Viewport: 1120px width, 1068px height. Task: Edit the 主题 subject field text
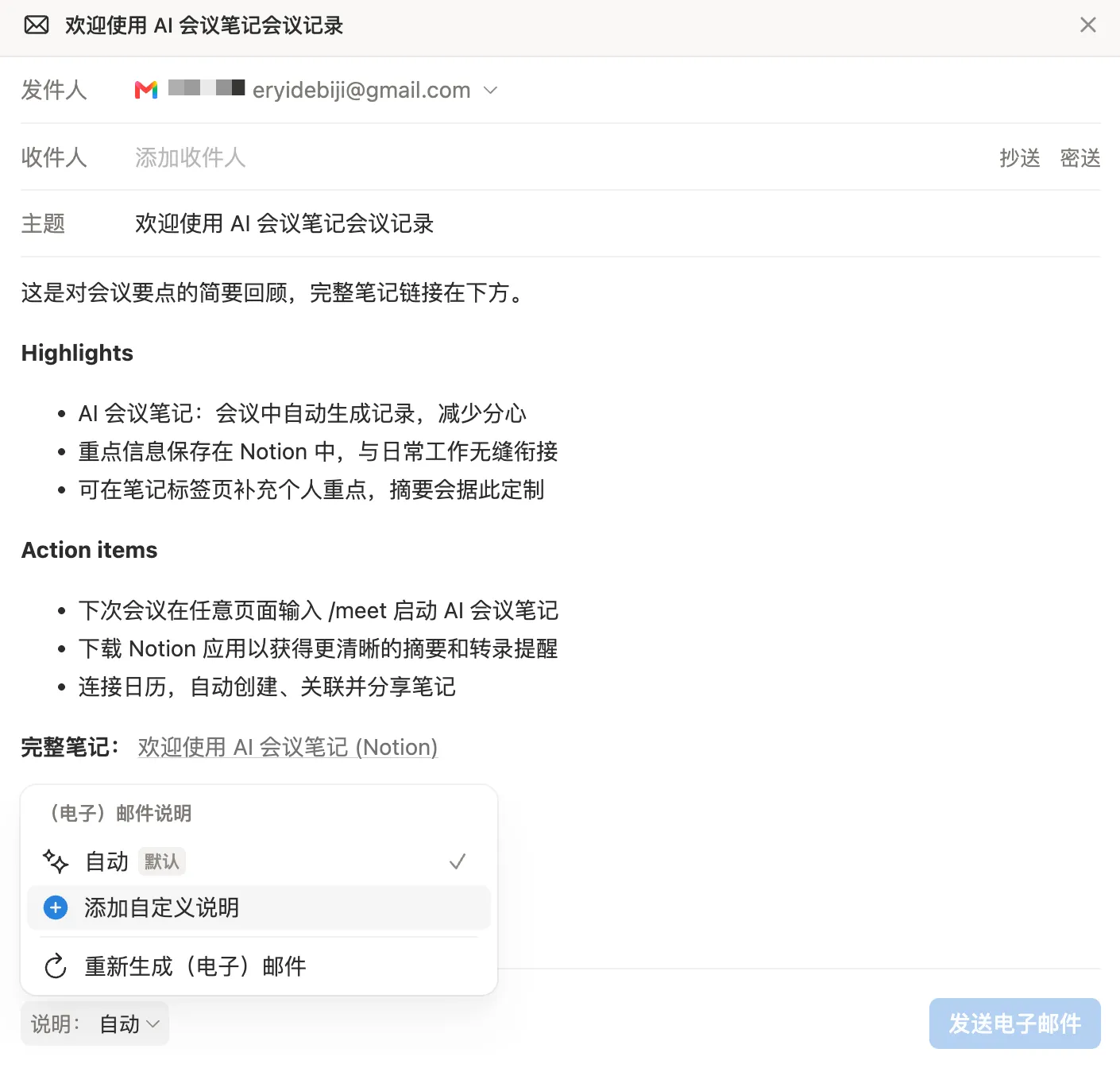[x=284, y=223]
